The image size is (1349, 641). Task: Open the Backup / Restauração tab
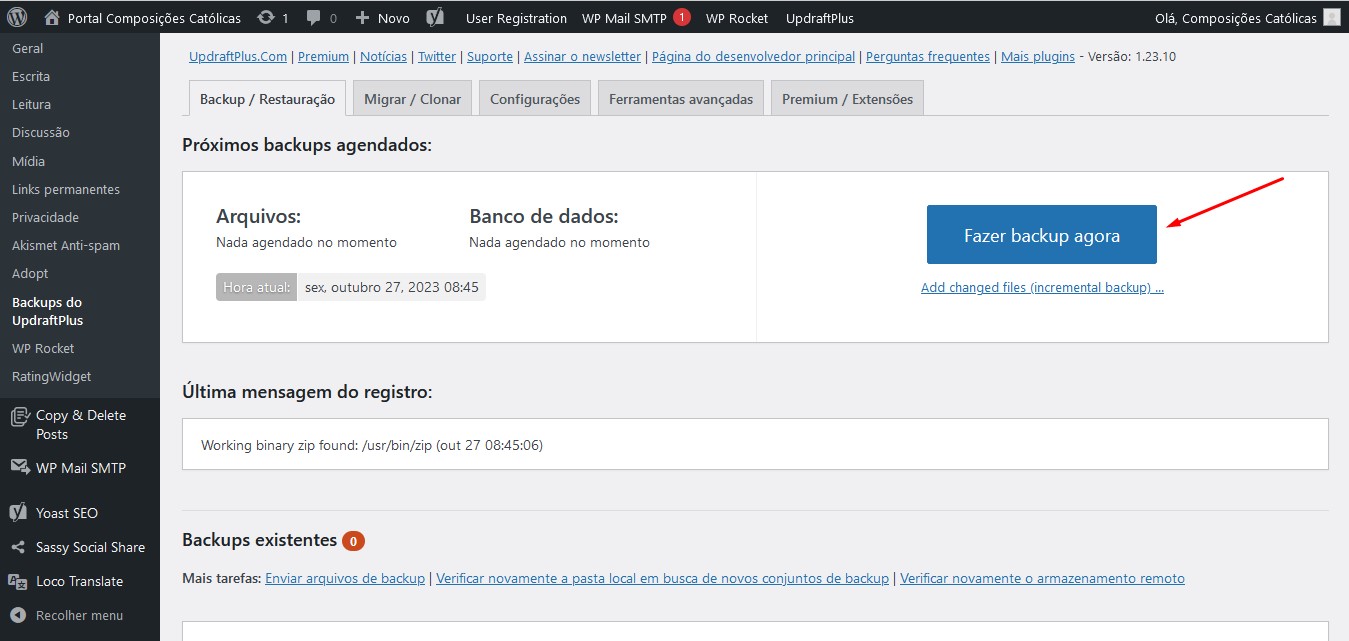click(x=267, y=99)
